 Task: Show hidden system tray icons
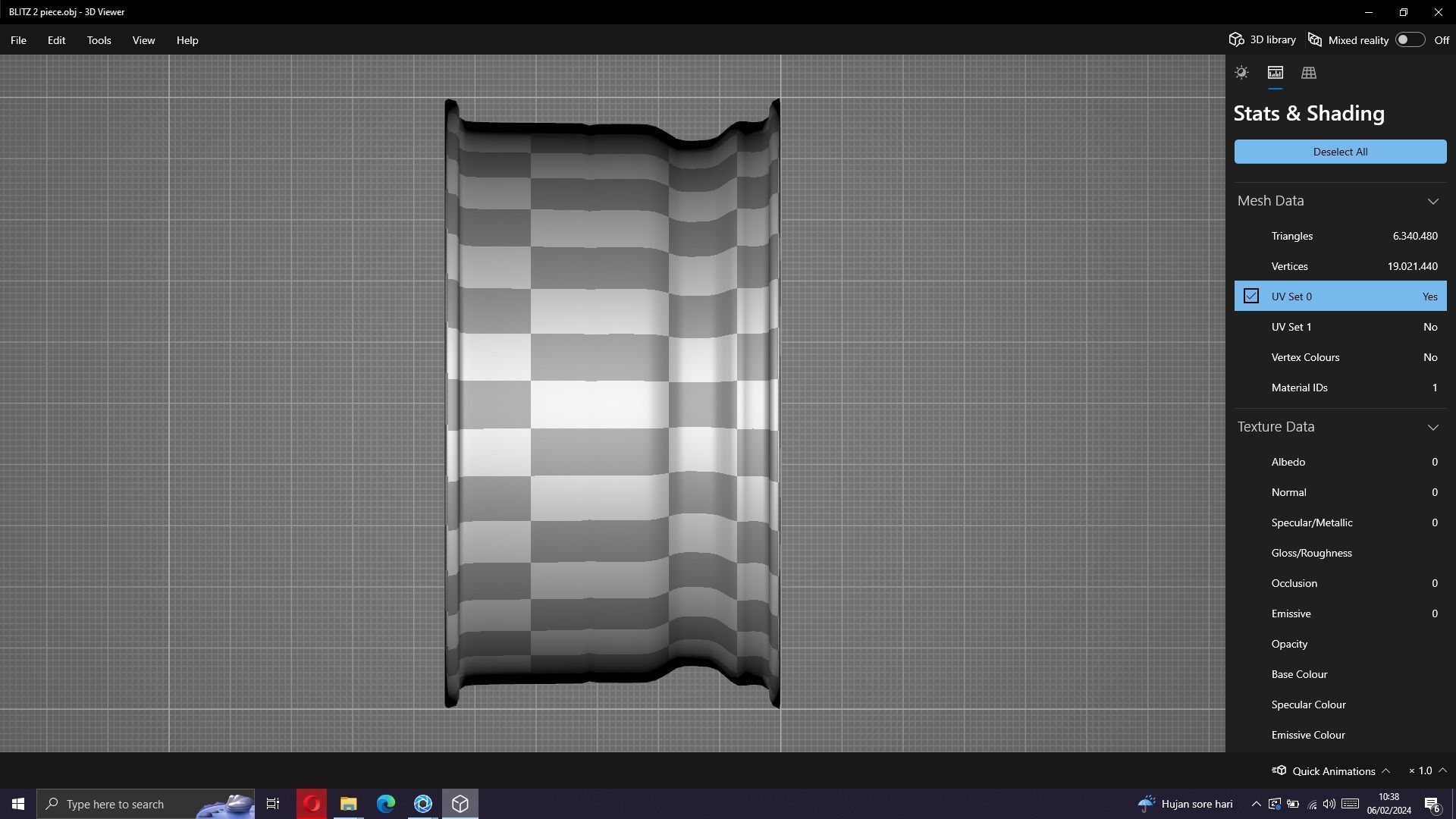click(x=1256, y=804)
